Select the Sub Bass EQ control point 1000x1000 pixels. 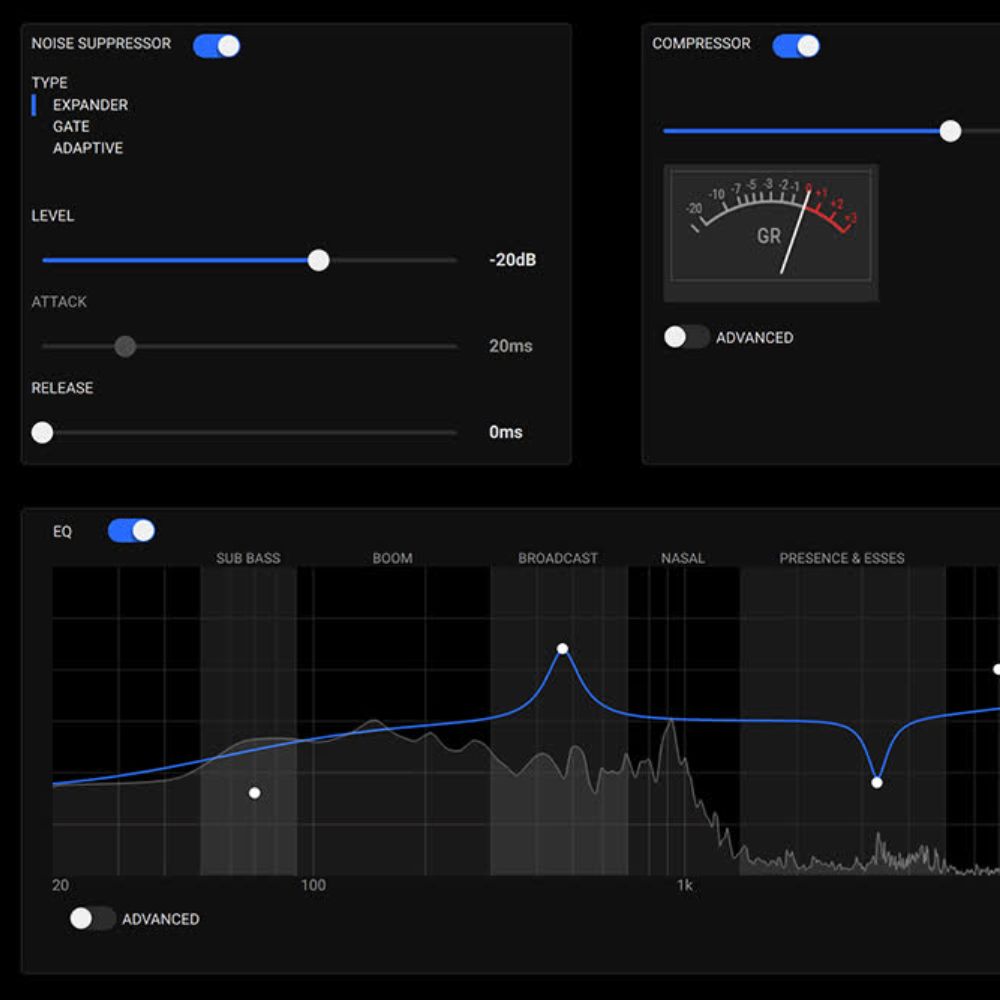pyautogui.click(x=254, y=793)
